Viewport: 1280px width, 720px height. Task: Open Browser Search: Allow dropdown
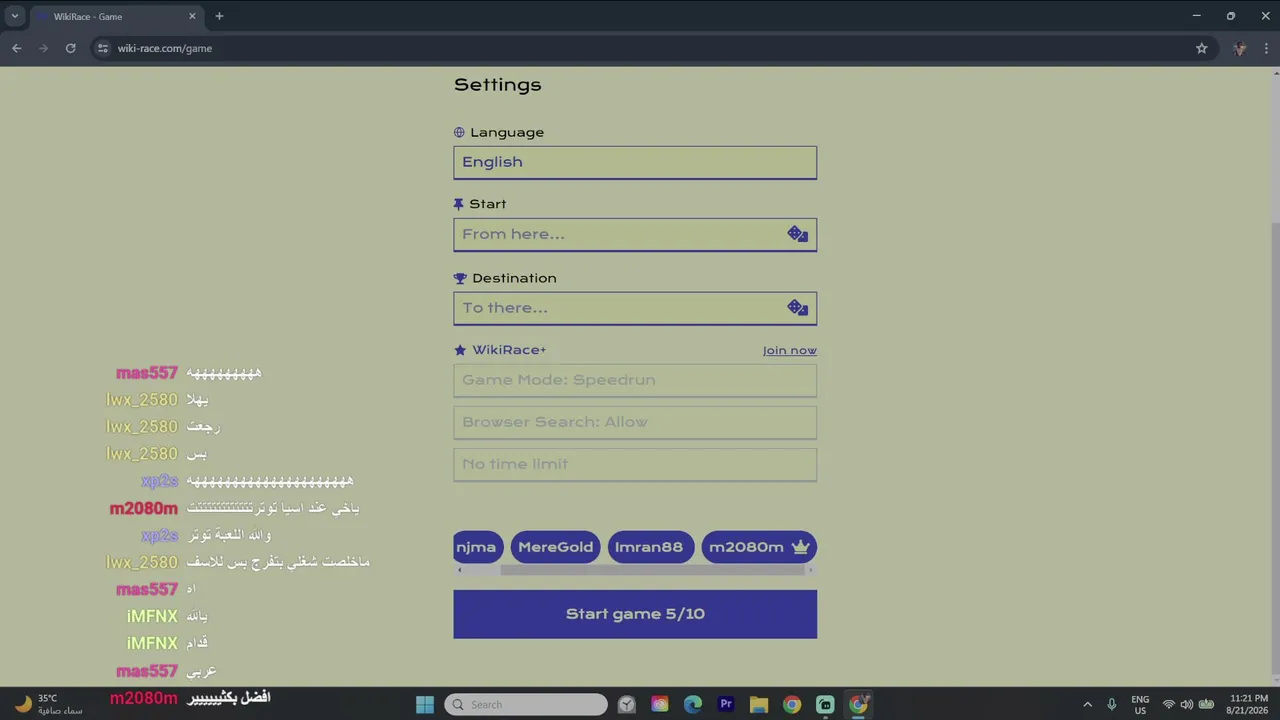(635, 422)
